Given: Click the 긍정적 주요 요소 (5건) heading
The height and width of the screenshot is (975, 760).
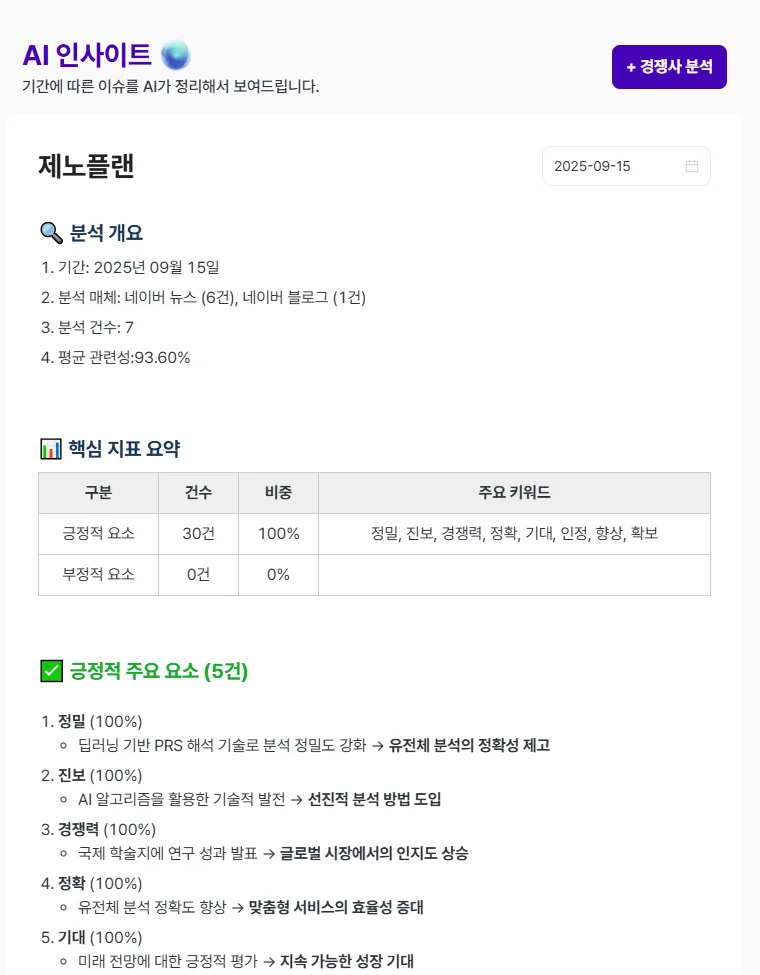Looking at the screenshot, I should coord(158,671).
